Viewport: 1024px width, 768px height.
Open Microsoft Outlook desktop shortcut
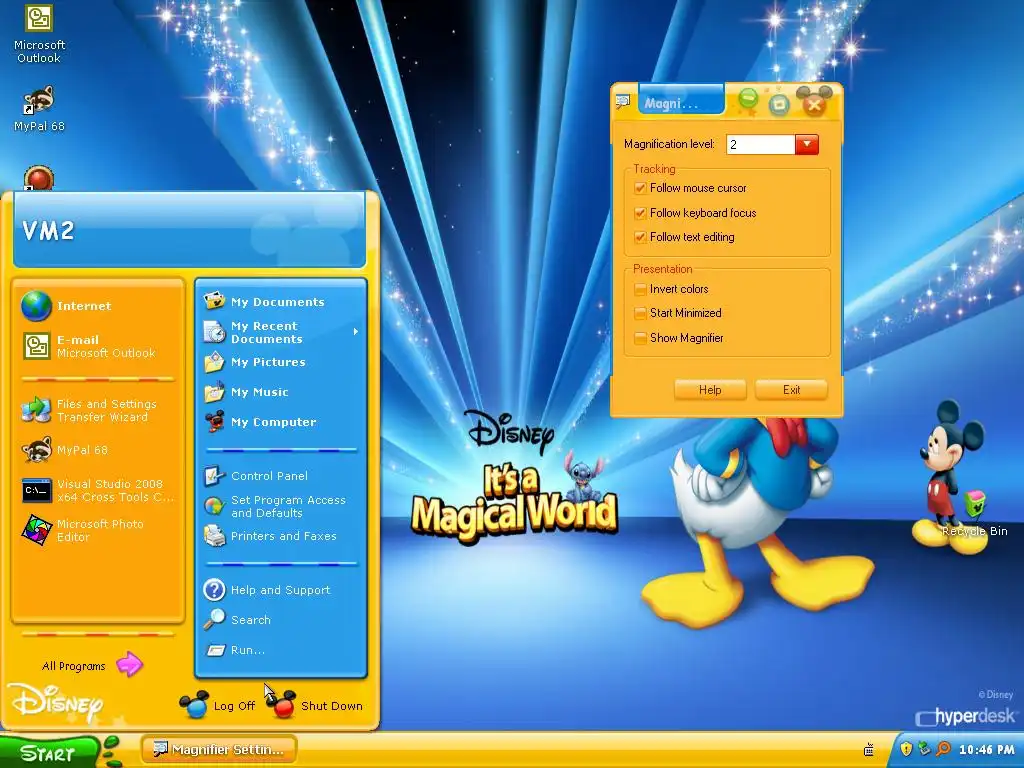39,34
